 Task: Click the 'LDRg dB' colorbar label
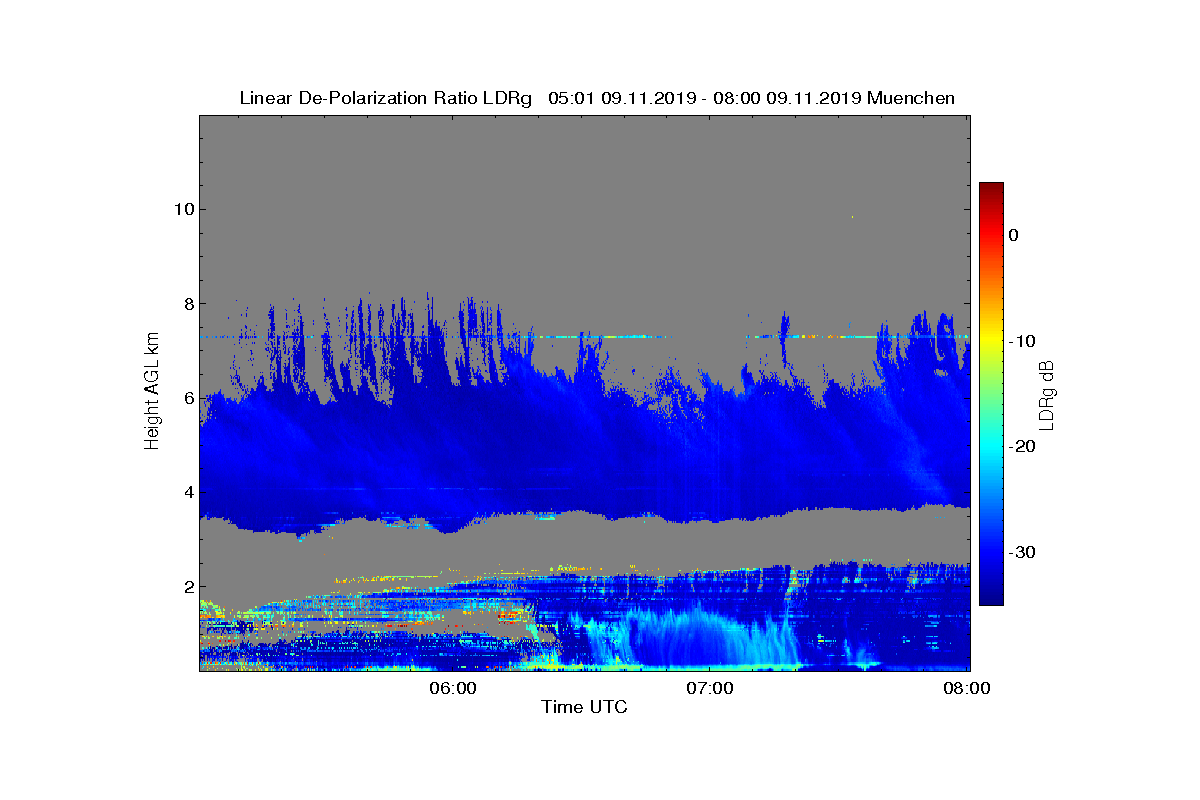(x=1047, y=394)
